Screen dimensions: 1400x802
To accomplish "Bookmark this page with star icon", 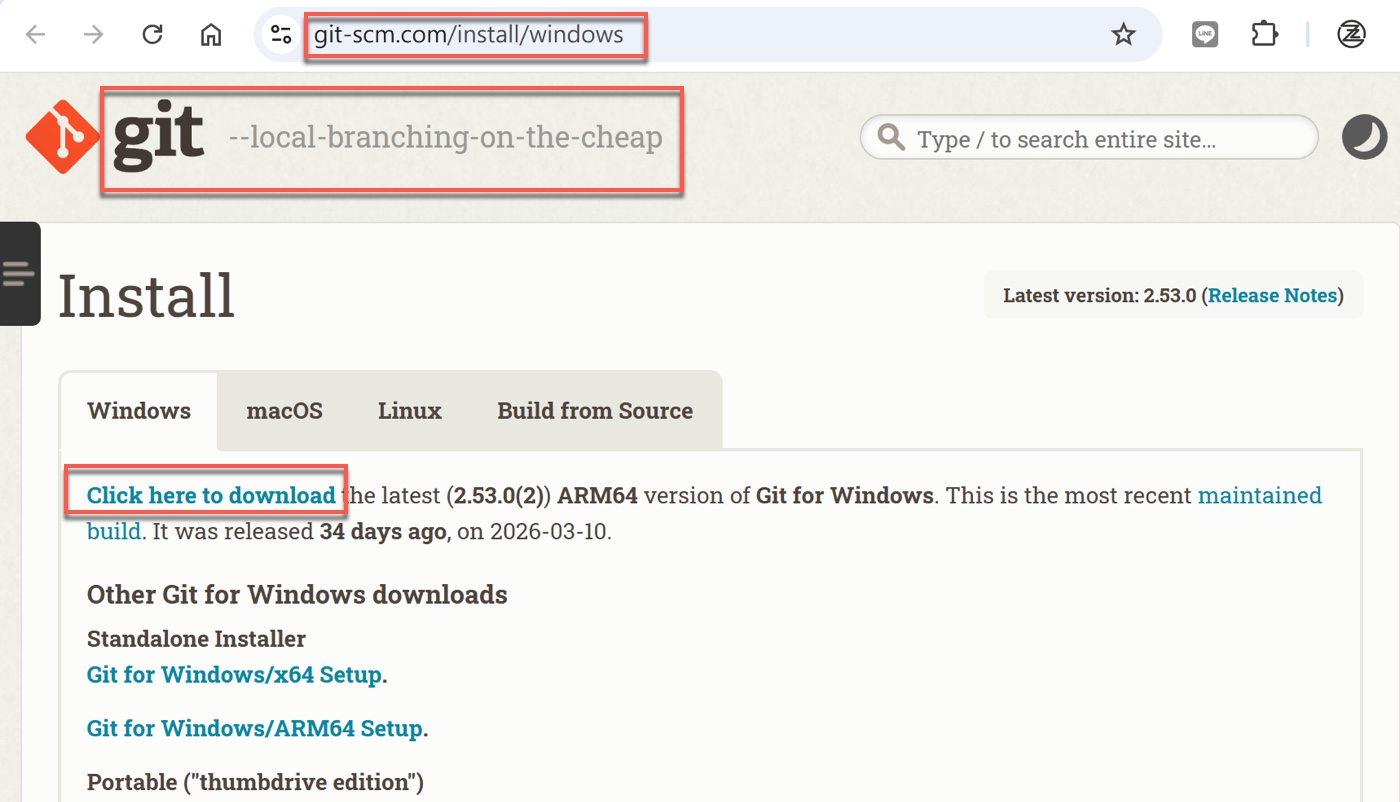I will point(1123,35).
